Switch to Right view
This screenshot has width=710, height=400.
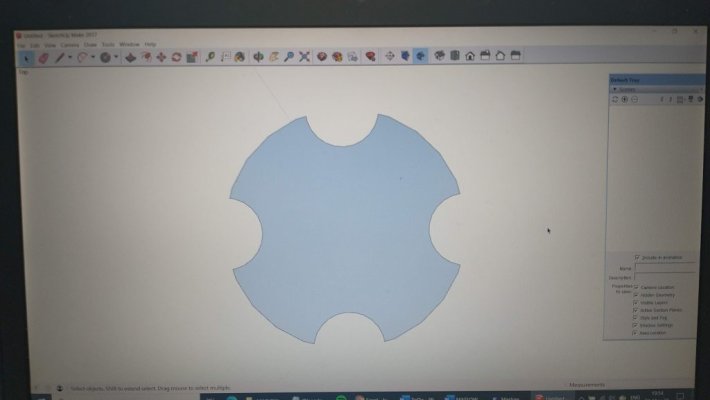click(485, 56)
